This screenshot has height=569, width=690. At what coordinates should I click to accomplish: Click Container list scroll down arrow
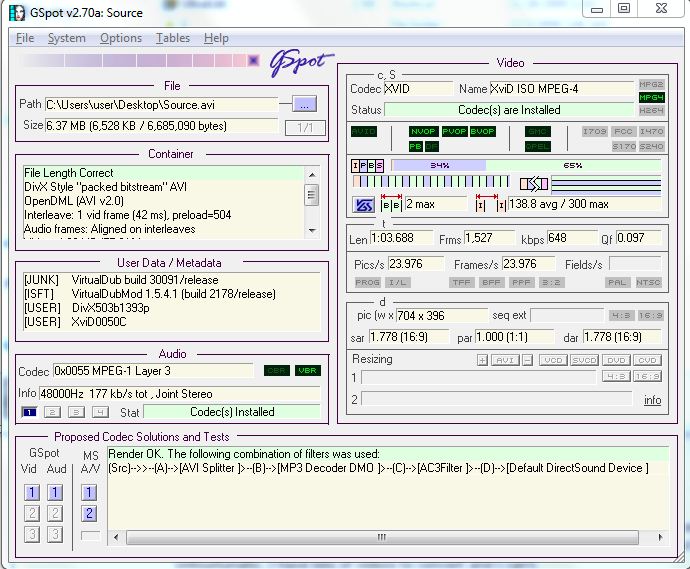point(312,230)
